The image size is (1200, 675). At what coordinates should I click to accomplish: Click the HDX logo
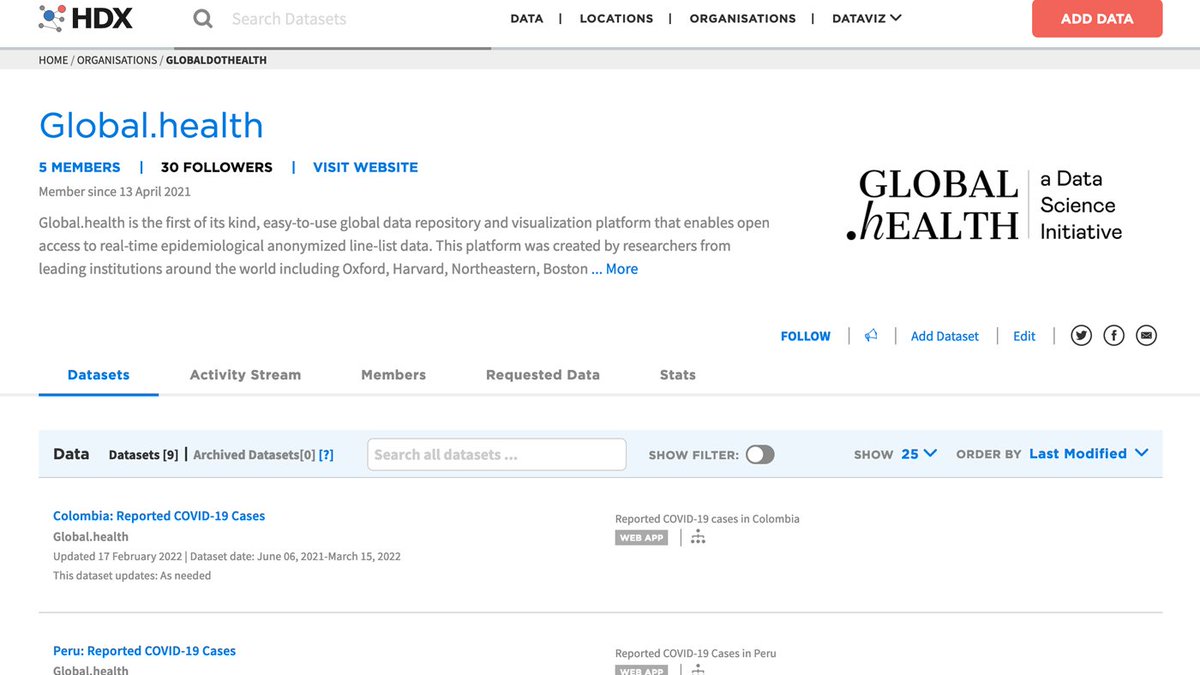(86, 18)
